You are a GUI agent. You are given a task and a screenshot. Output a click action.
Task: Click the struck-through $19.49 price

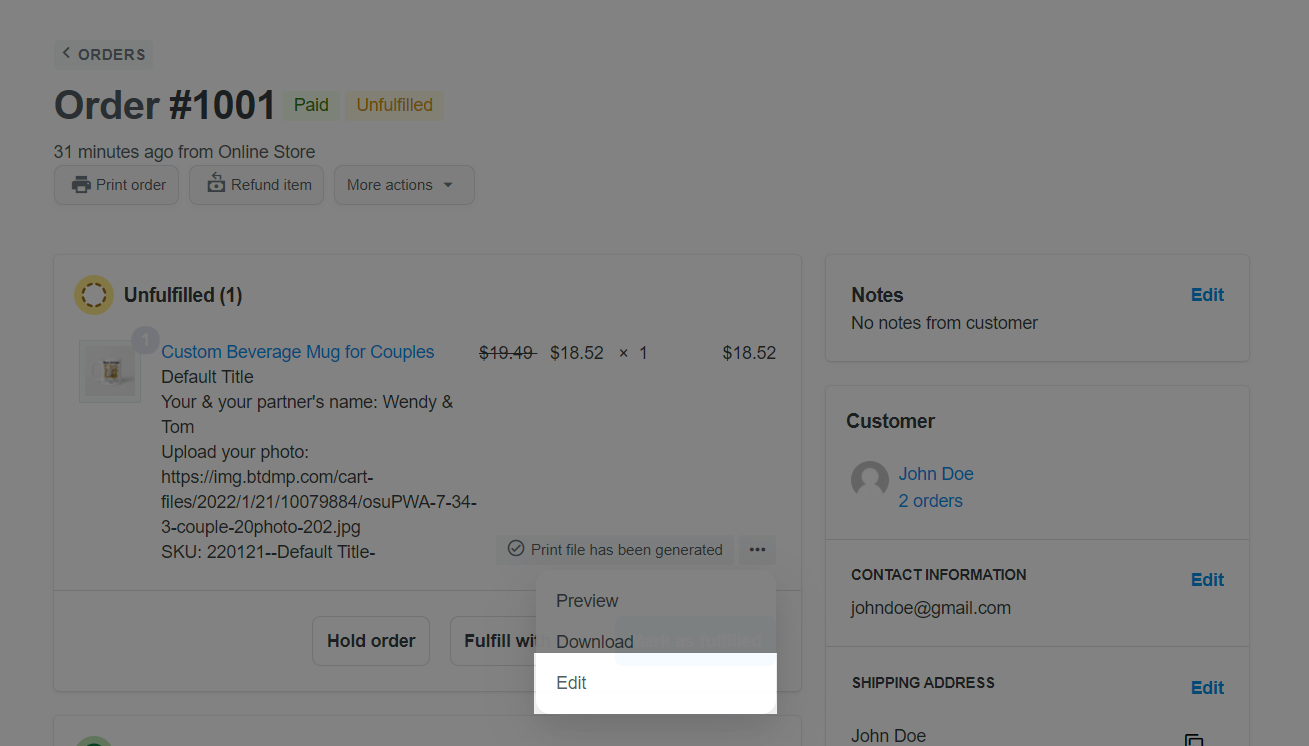508,353
